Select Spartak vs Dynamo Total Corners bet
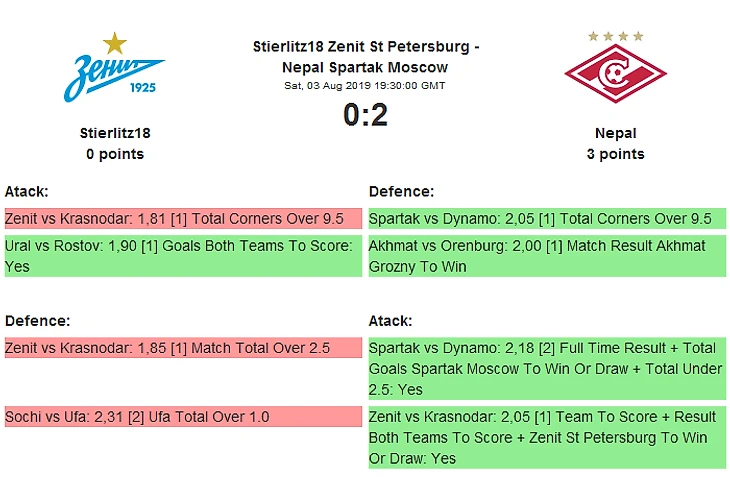This screenshot has height=480, width=730. tap(546, 219)
